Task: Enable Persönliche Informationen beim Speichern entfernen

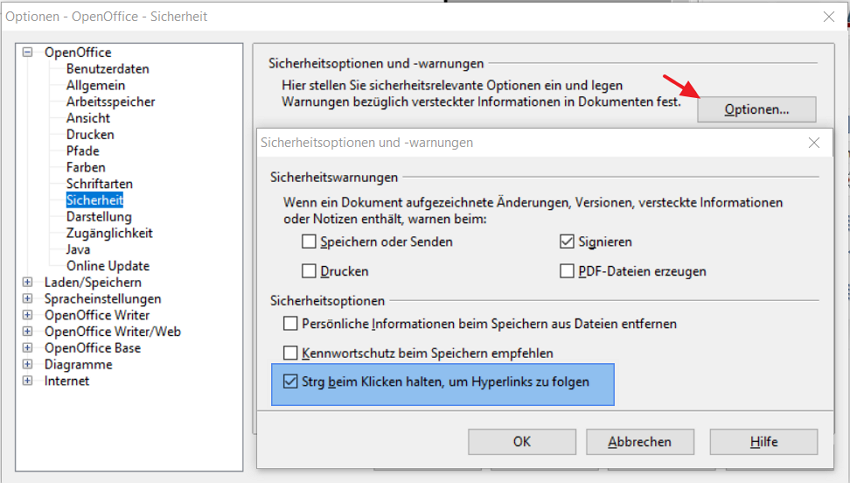Action: point(291,324)
